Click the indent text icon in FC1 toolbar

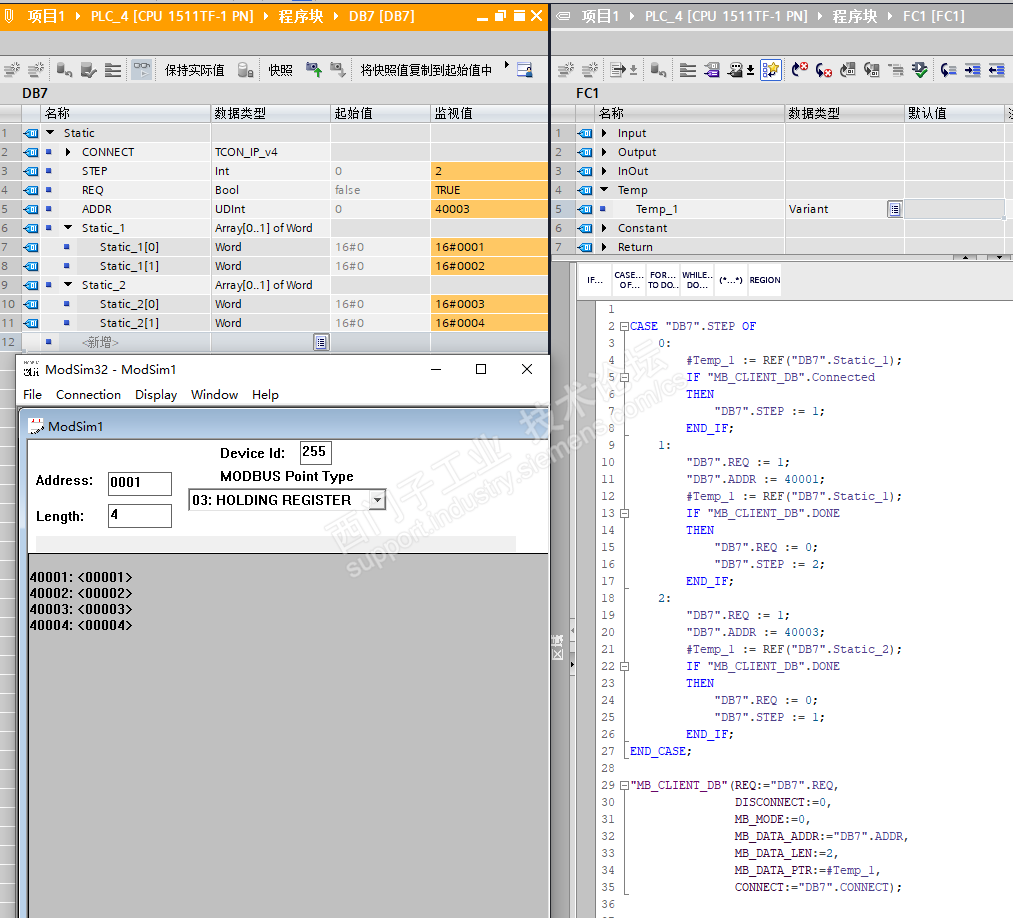coord(972,70)
